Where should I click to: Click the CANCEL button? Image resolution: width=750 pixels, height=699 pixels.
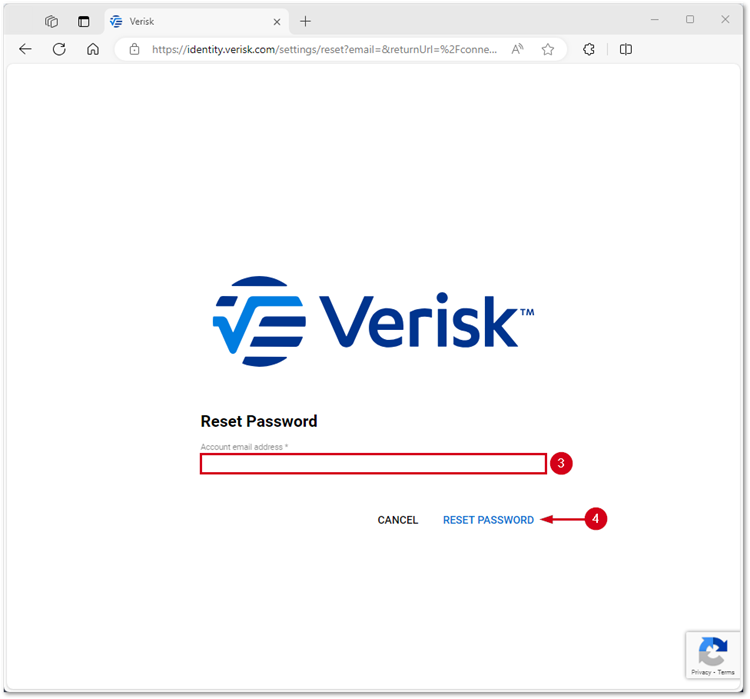(397, 520)
